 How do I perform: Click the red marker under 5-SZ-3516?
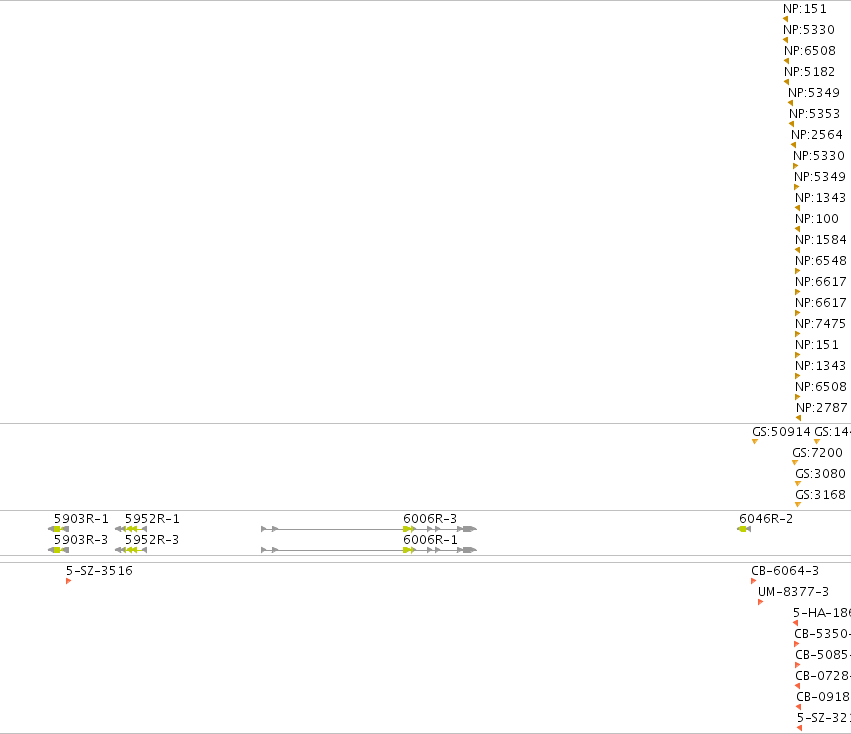tap(68, 581)
